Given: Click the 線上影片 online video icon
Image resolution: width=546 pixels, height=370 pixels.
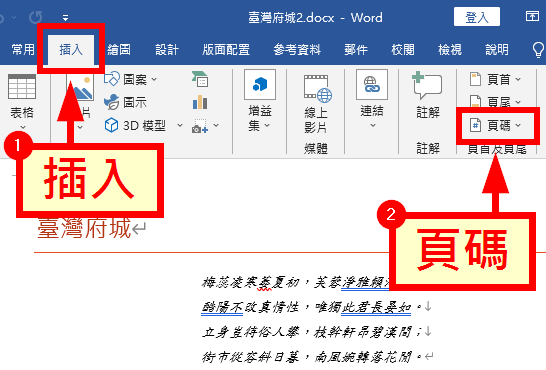Looking at the screenshot, I should 318,89.
